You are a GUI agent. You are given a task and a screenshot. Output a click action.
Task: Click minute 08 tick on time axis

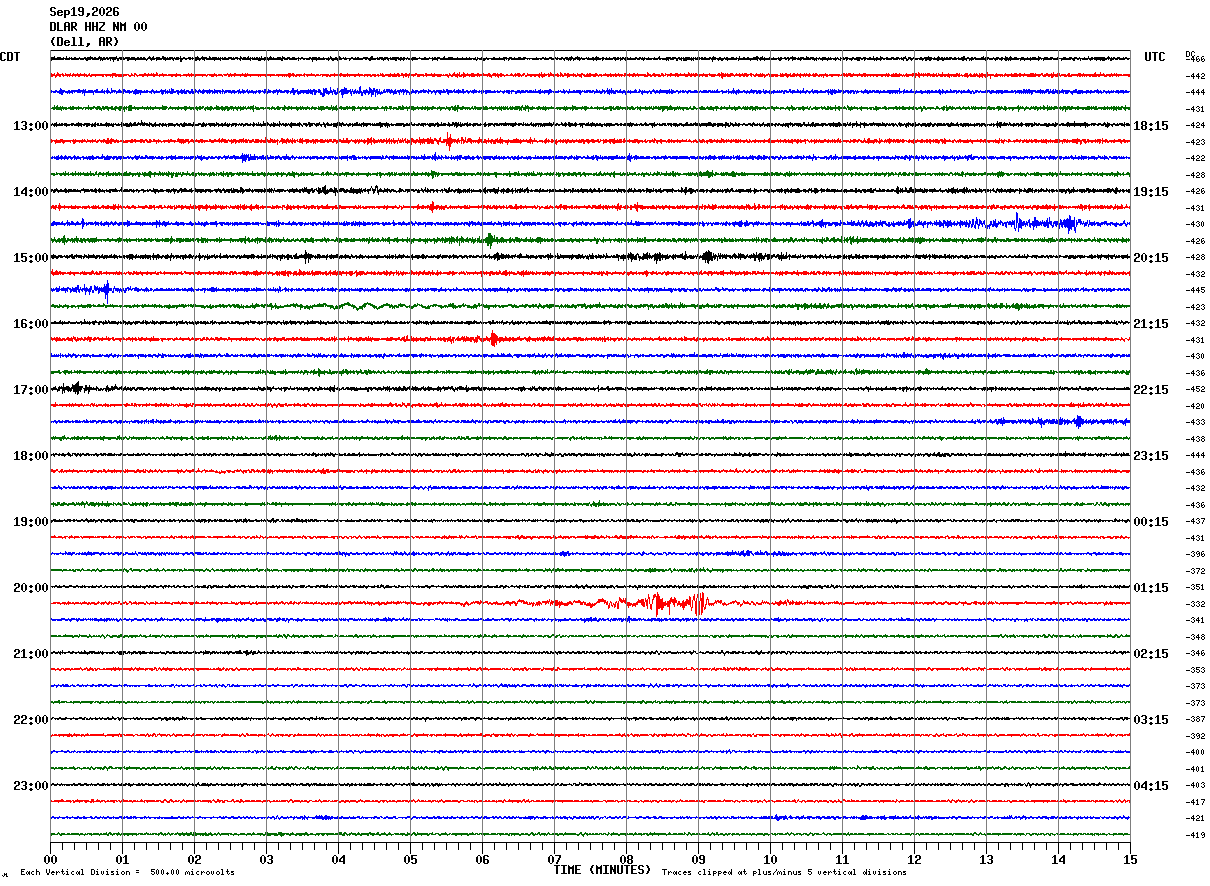click(626, 859)
